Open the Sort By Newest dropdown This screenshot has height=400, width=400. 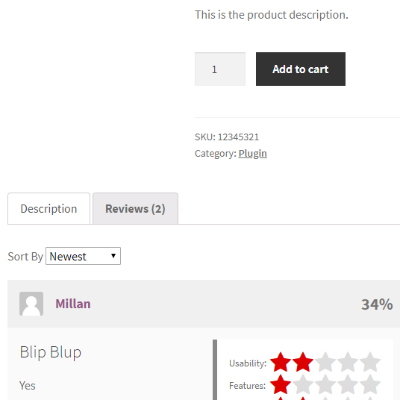click(83, 256)
